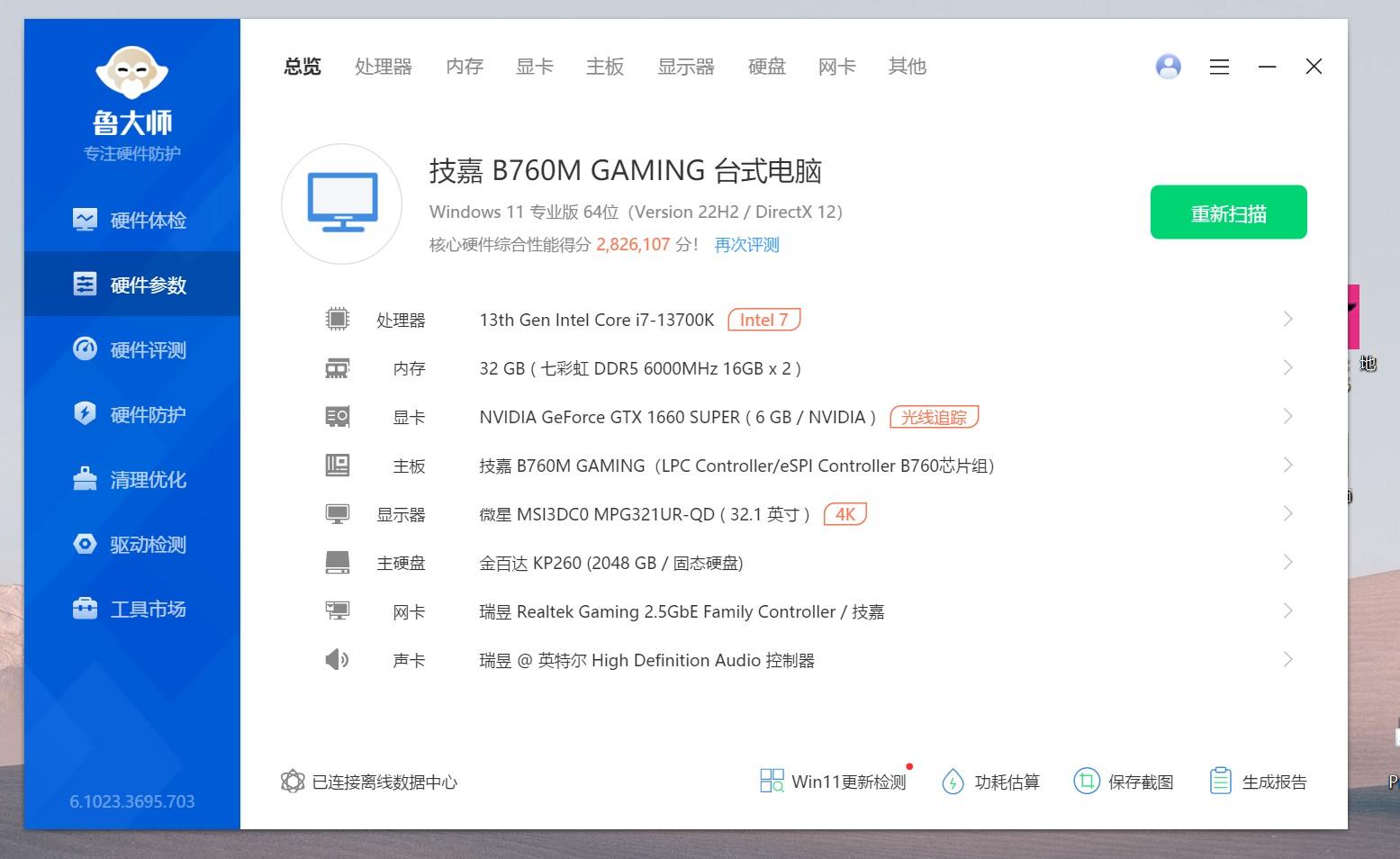Open 清理优化 cleanup section
The height and width of the screenshot is (859, 1400).
(x=131, y=479)
